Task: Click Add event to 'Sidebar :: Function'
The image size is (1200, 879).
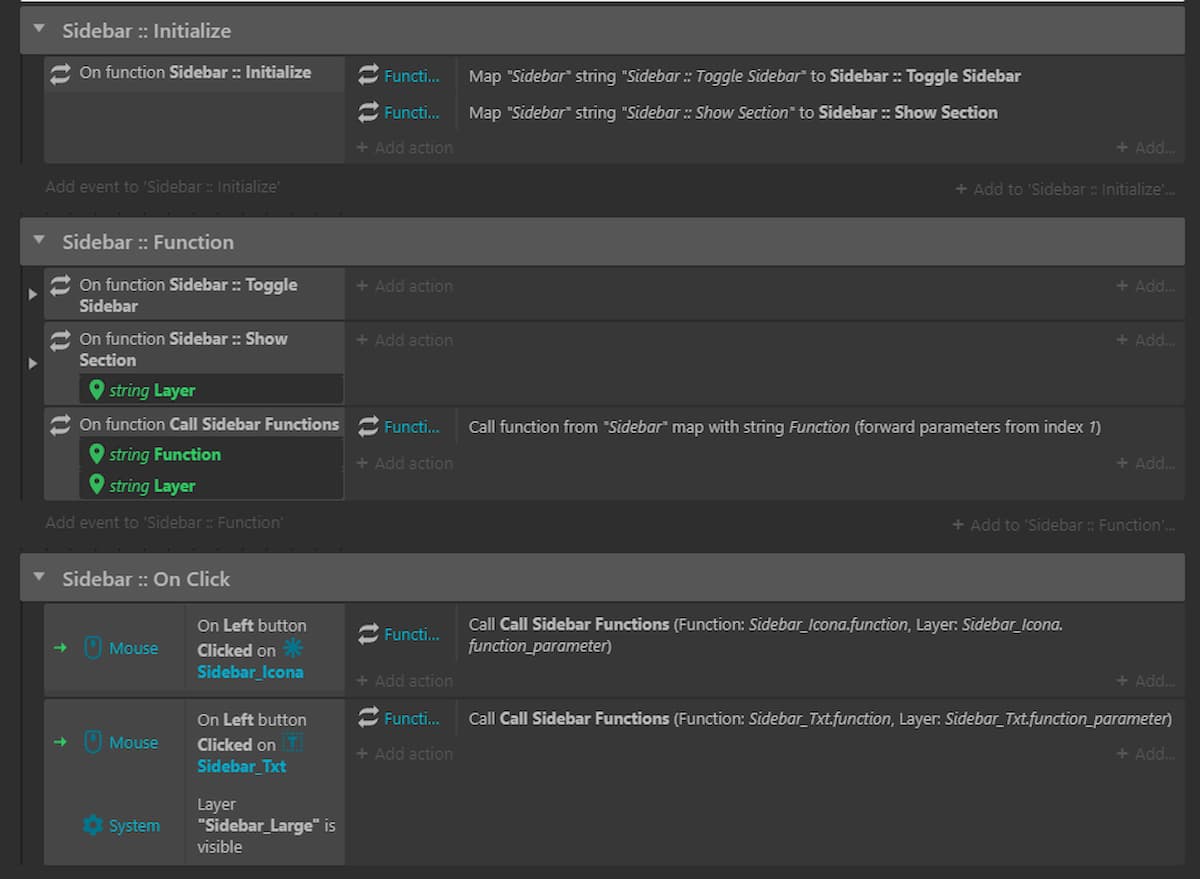Action: [x=164, y=522]
